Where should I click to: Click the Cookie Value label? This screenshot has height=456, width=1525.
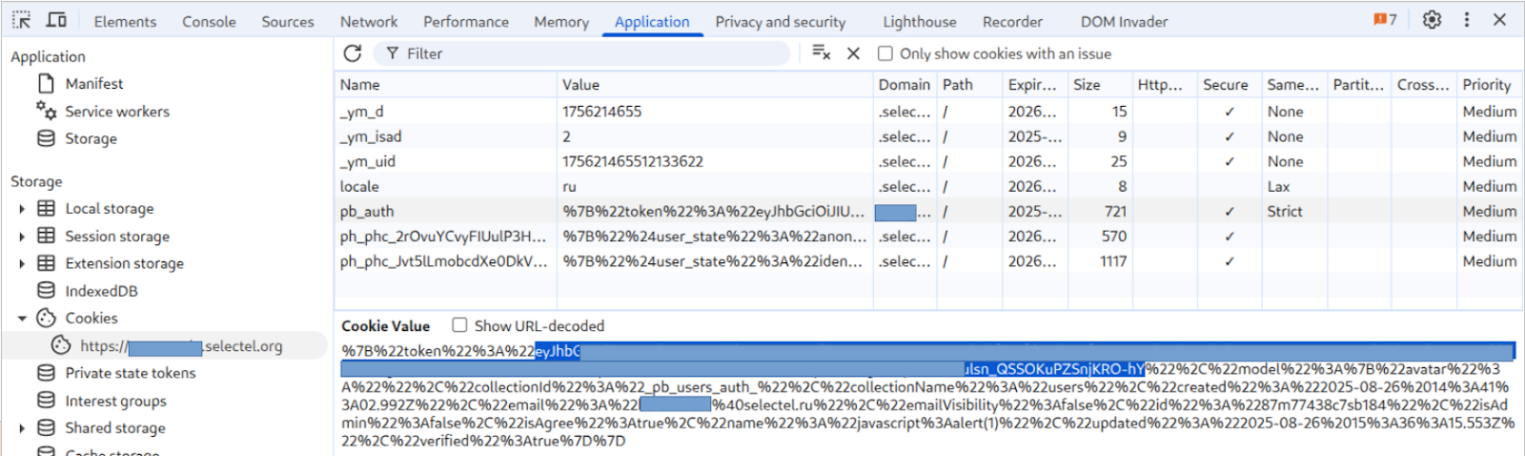385,326
